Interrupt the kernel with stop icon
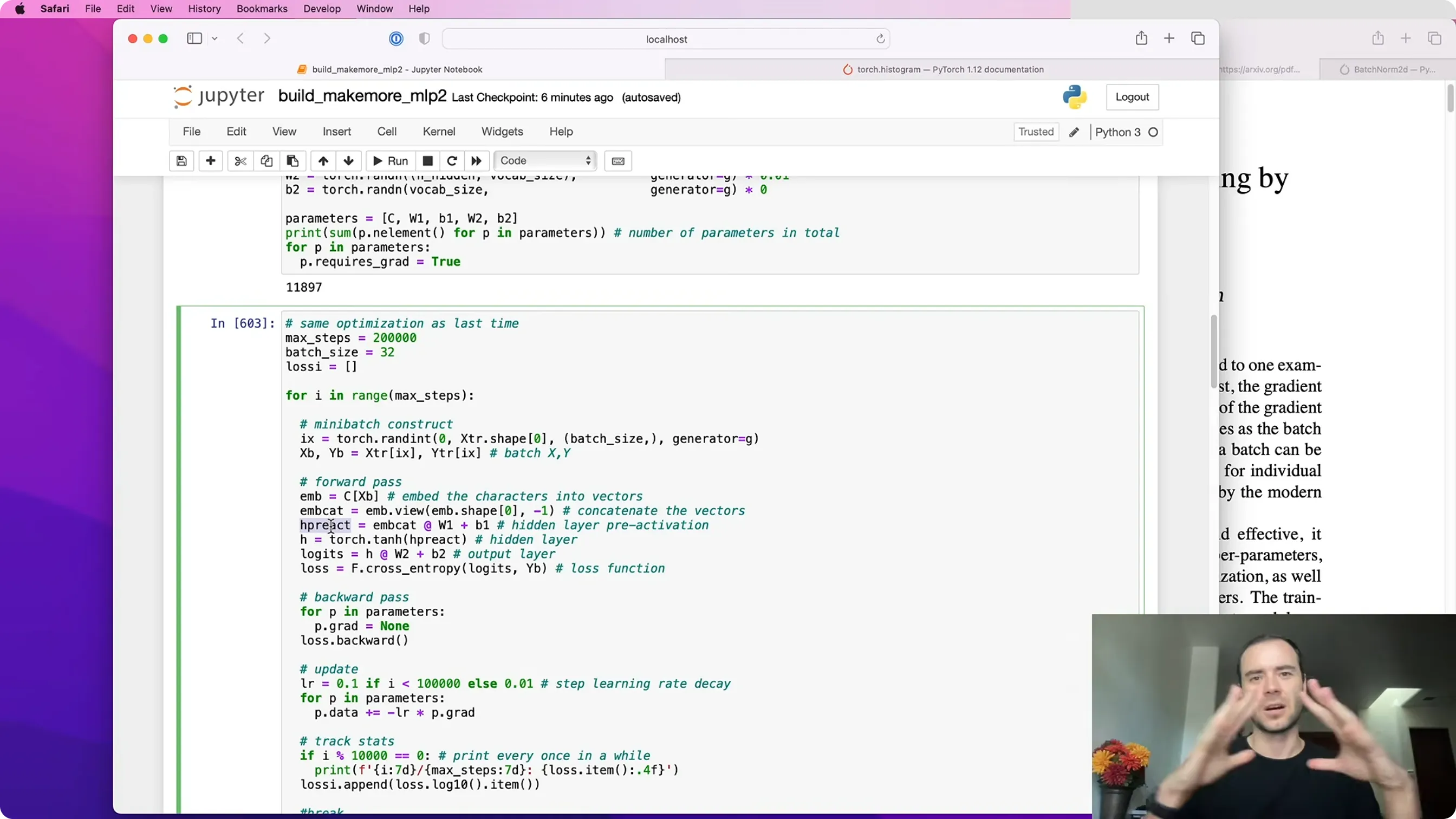Image resolution: width=1456 pixels, height=819 pixels. tap(428, 161)
